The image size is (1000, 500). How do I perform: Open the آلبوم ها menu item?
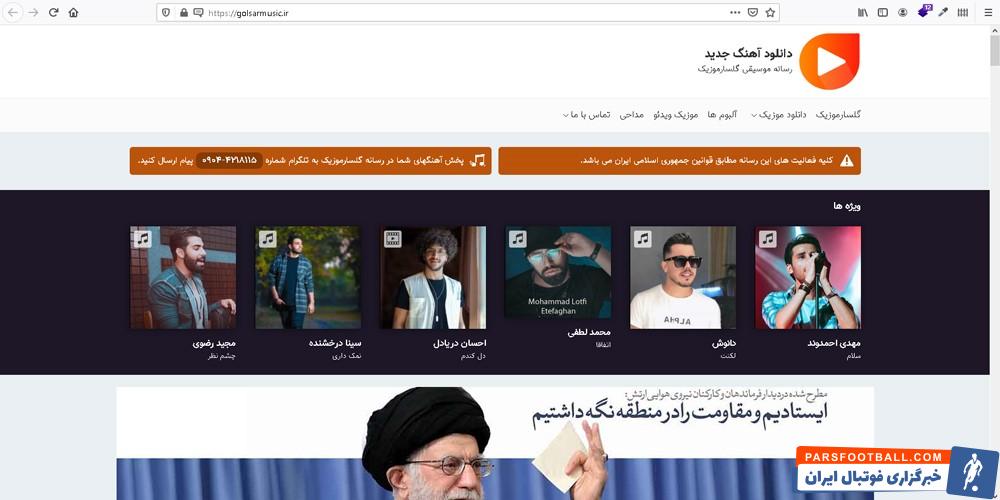[x=723, y=115]
